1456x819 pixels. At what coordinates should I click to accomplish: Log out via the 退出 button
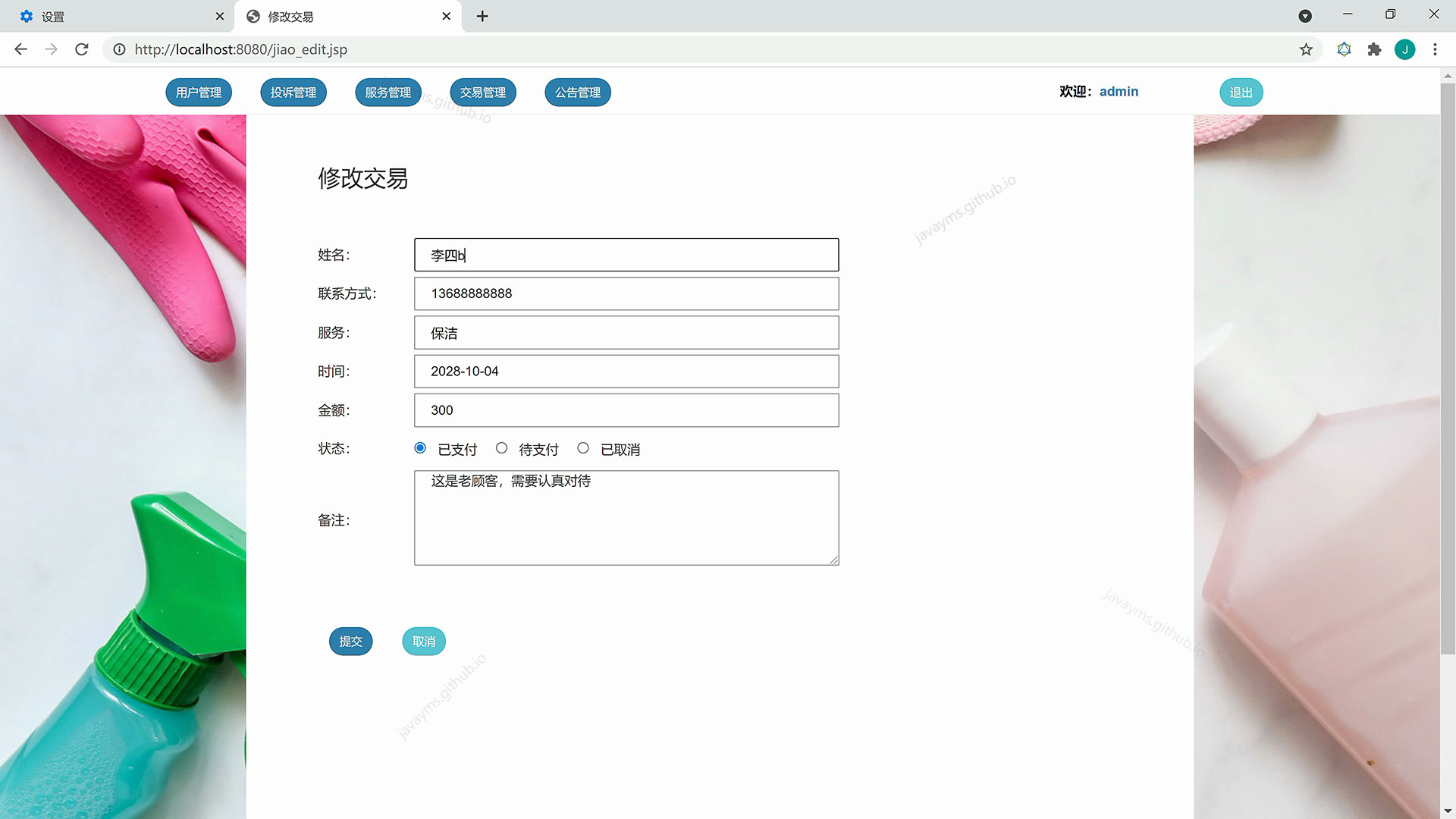1241,93
